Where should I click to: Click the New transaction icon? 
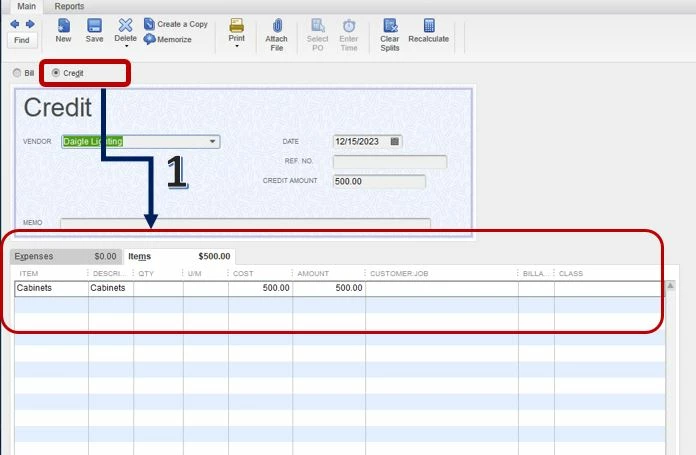[63, 26]
